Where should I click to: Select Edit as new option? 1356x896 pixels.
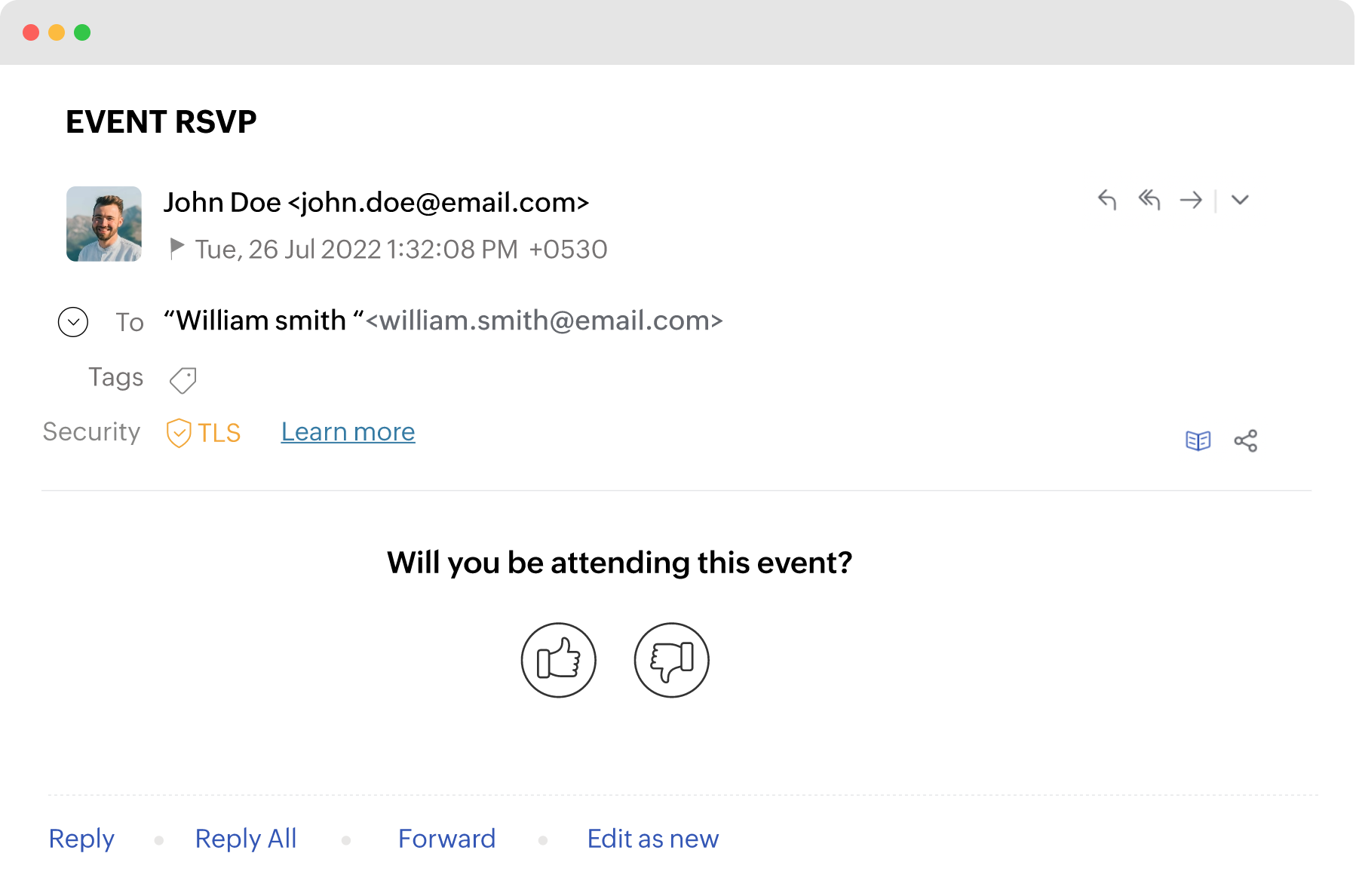653,839
